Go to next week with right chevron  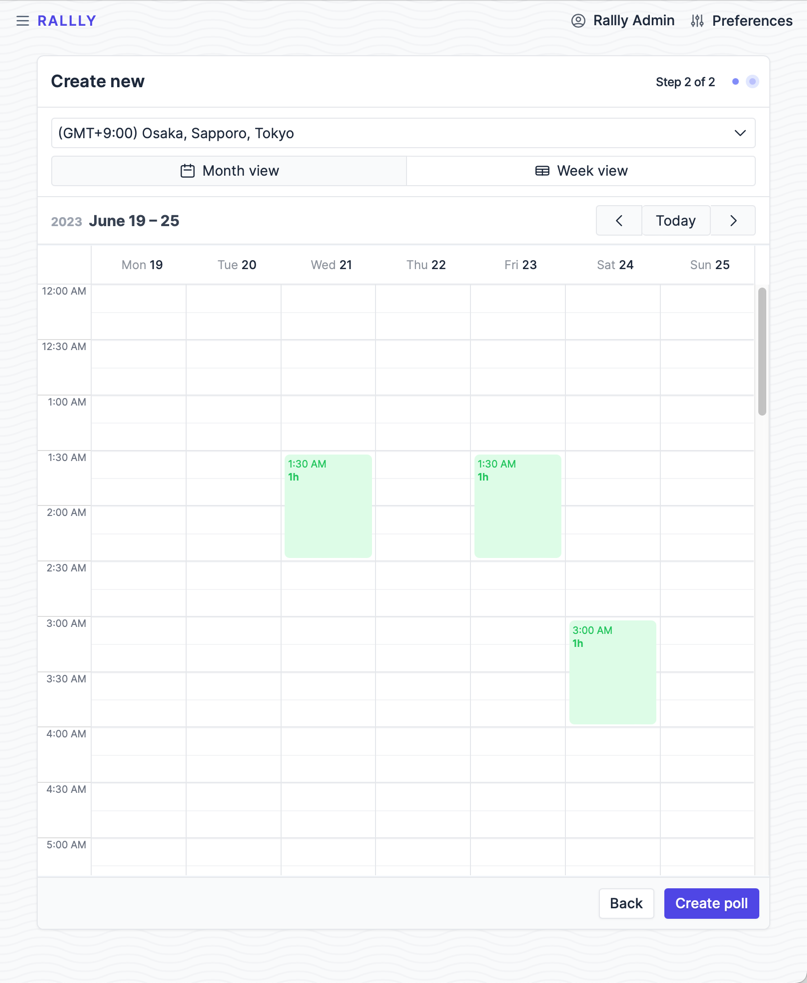click(733, 221)
